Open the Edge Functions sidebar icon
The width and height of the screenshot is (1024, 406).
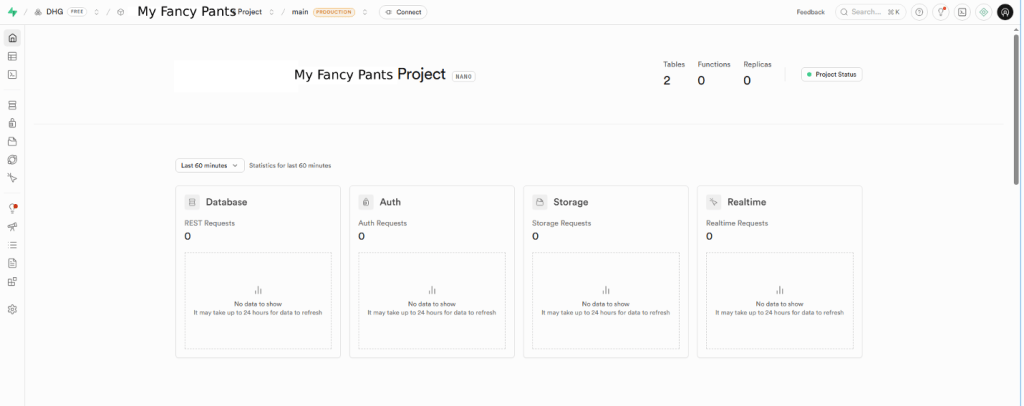[12, 159]
